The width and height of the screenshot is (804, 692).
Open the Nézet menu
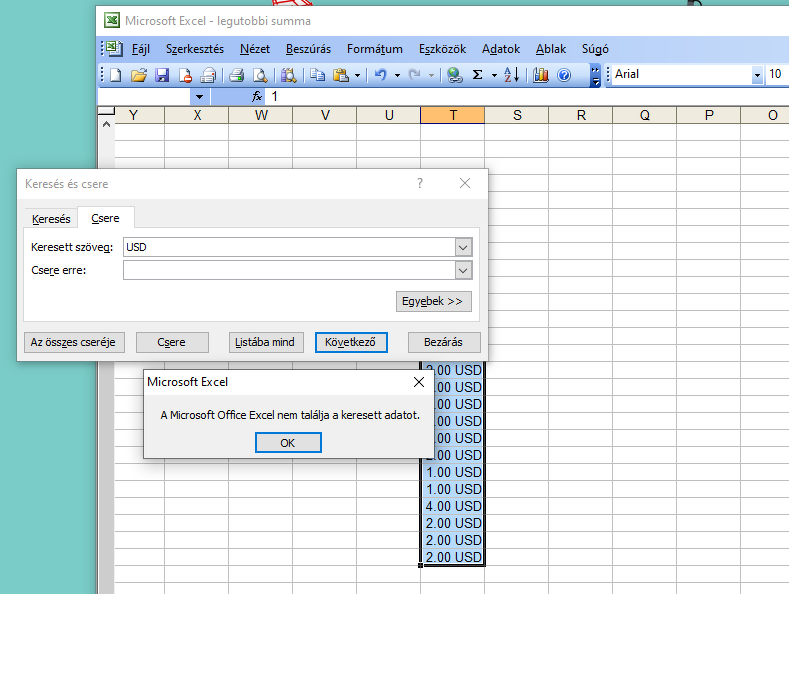point(255,49)
